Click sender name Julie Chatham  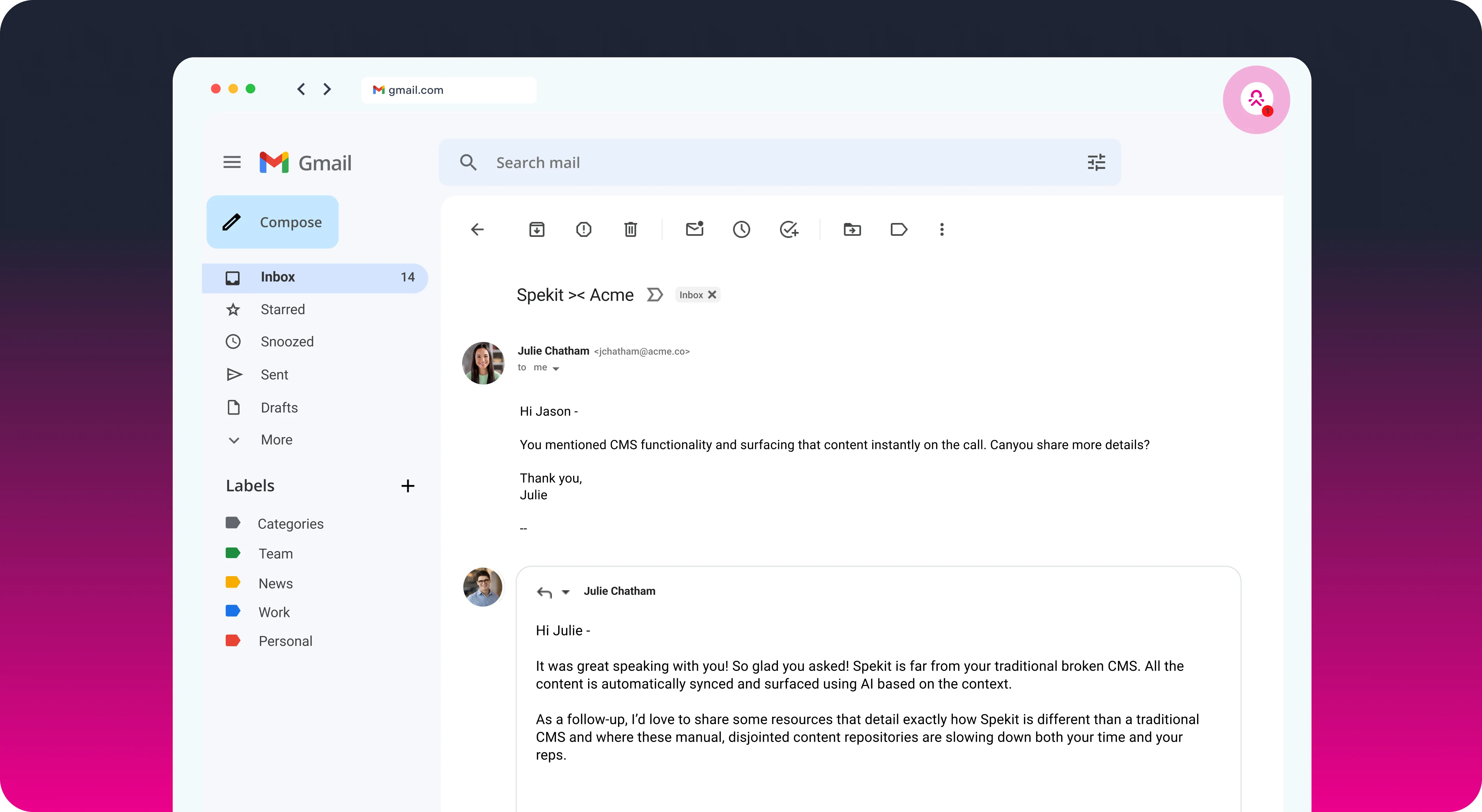(553, 351)
